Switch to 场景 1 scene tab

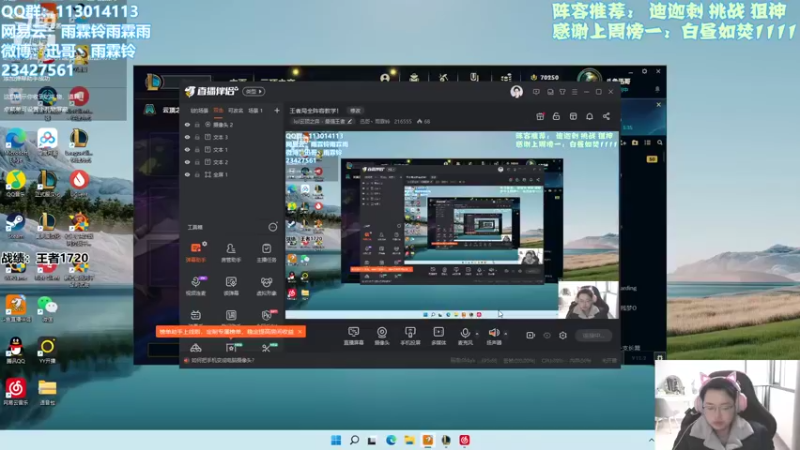pos(255,110)
